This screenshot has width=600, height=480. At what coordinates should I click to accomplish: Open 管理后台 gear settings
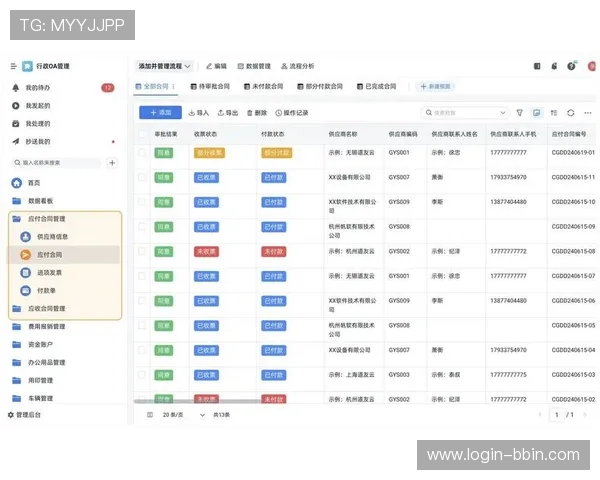(24, 415)
